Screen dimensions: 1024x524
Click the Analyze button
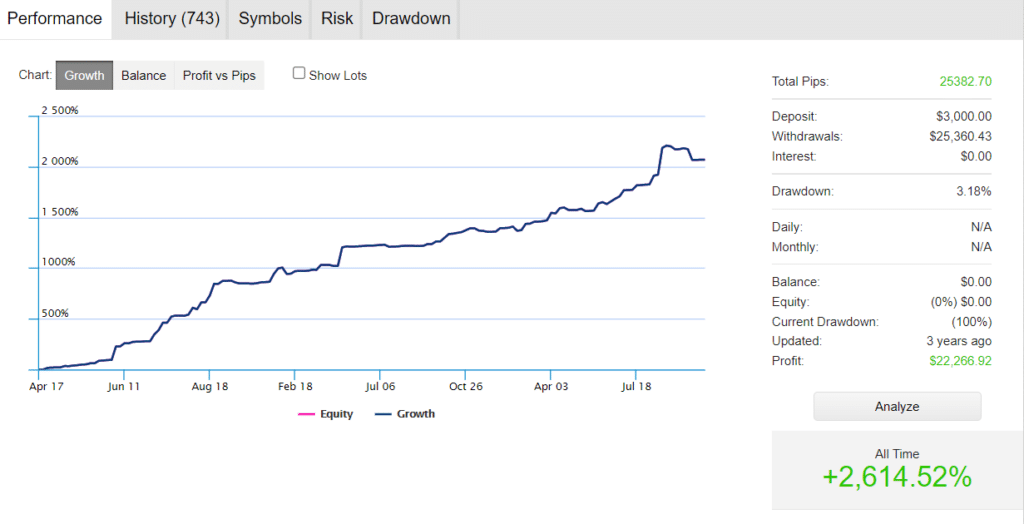897,407
